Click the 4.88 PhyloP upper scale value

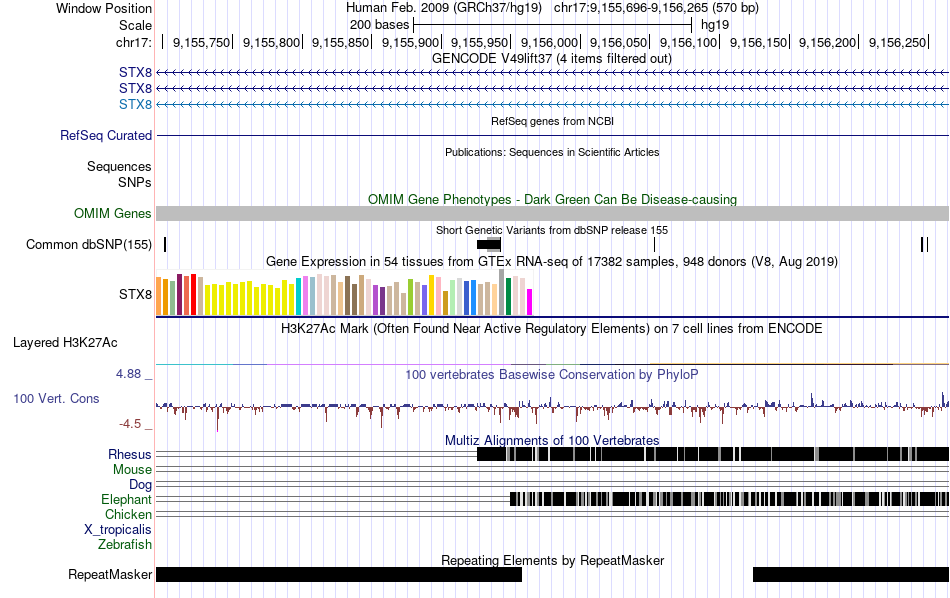click(x=128, y=374)
